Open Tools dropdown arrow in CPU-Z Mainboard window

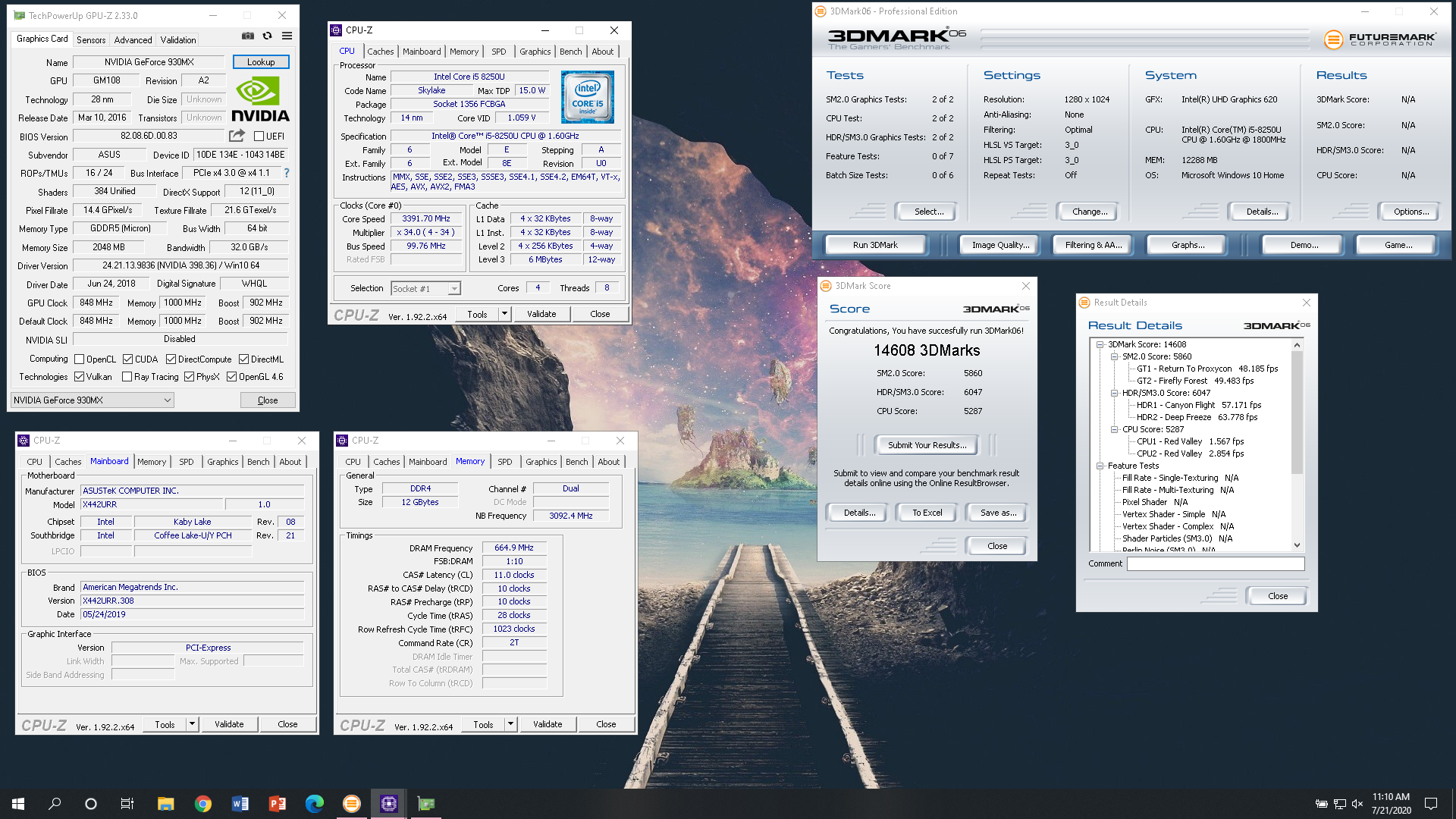(192, 724)
